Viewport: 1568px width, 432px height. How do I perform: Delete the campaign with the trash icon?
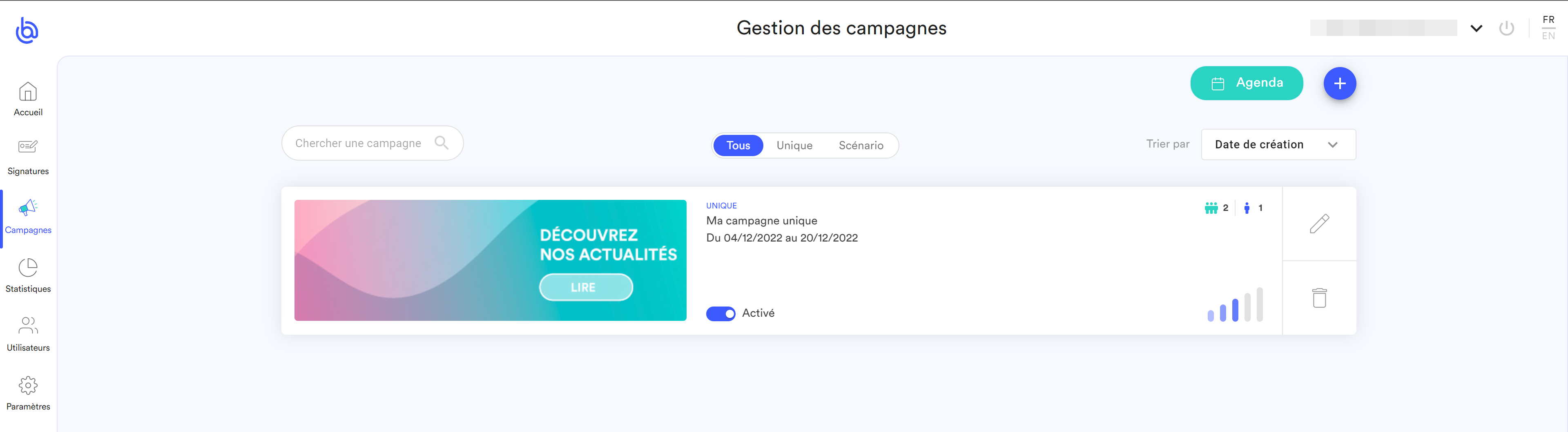pos(1319,298)
